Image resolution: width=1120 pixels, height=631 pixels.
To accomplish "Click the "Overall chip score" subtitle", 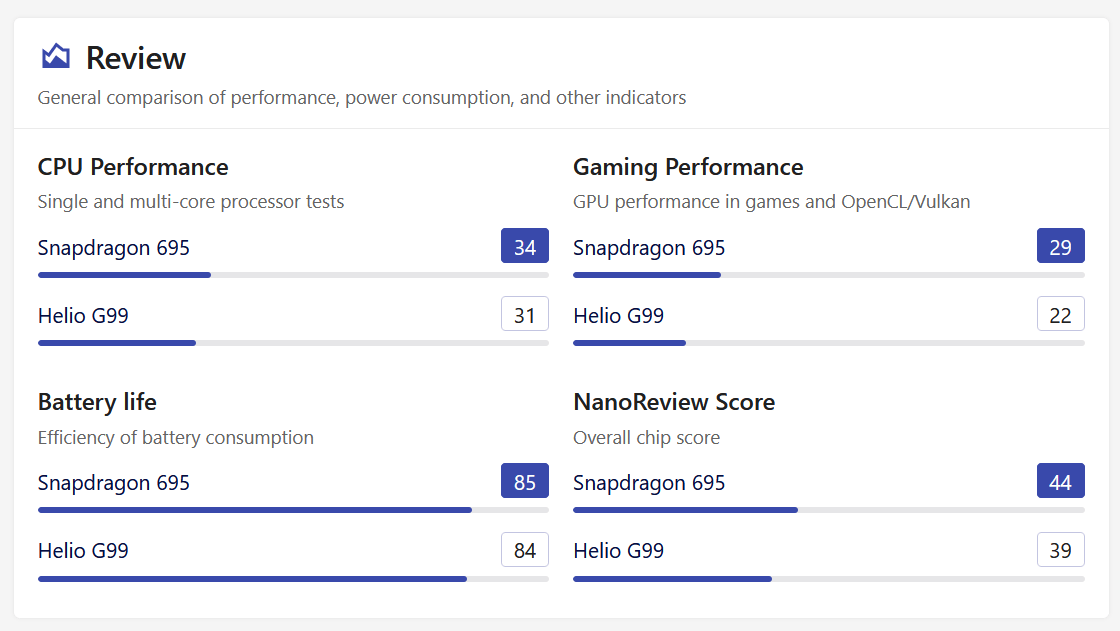I will [x=646, y=437].
